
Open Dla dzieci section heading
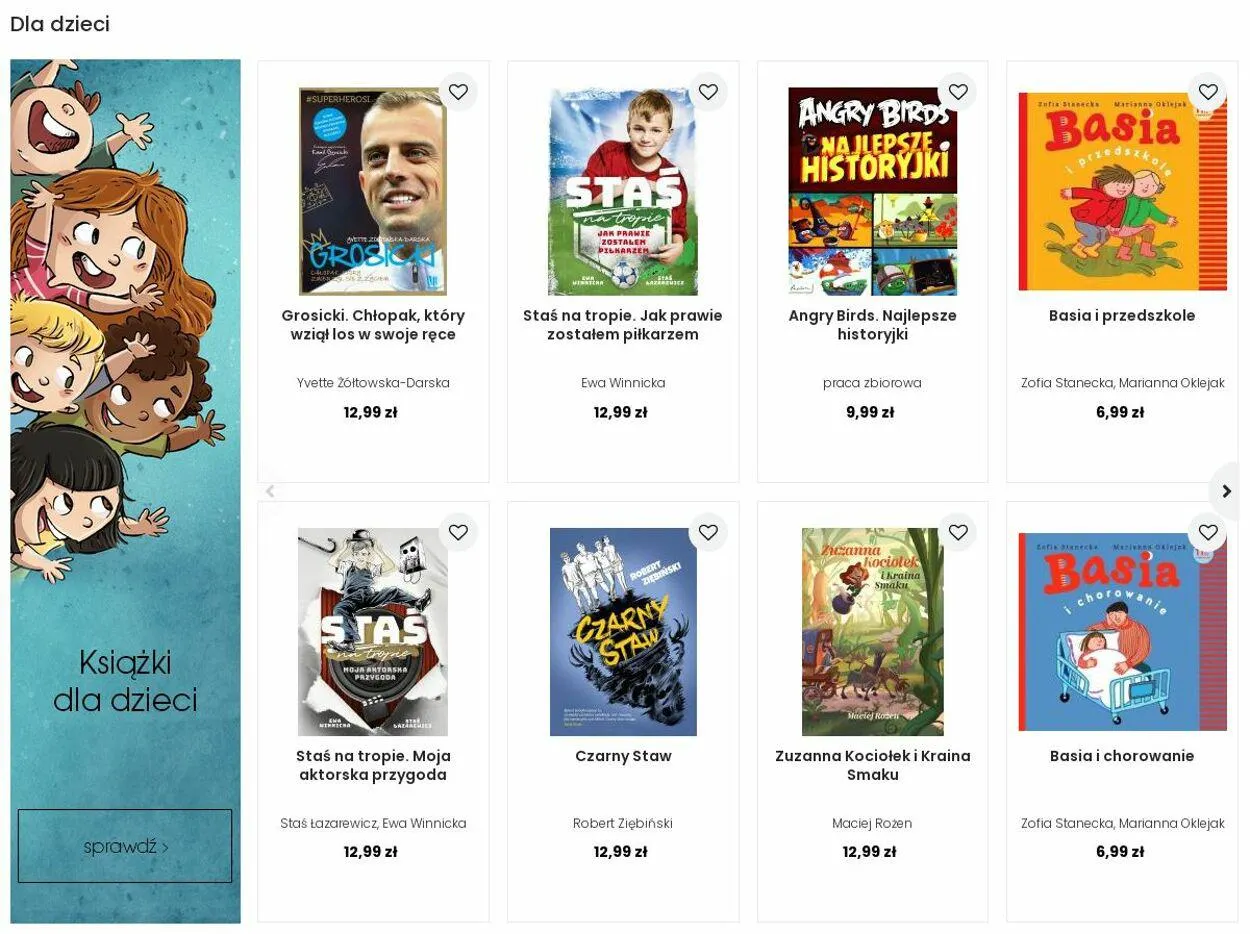[60, 24]
